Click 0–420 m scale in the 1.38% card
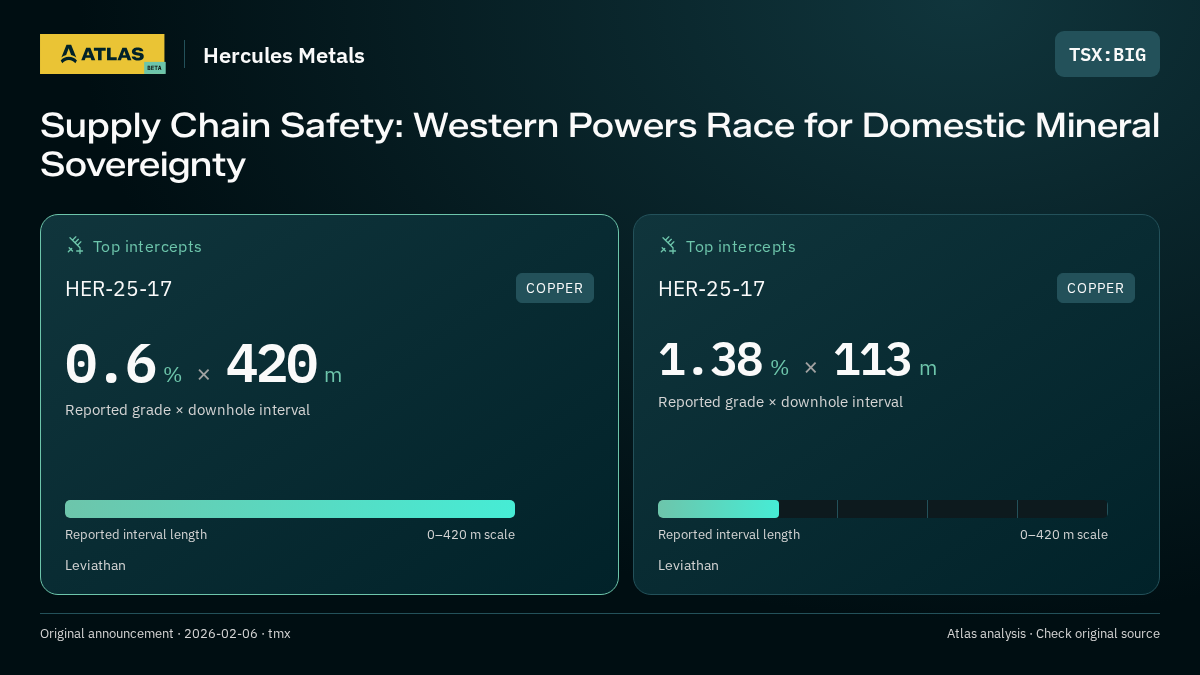Image resolution: width=1200 pixels, height=675 pixels. click(1064, 534)
